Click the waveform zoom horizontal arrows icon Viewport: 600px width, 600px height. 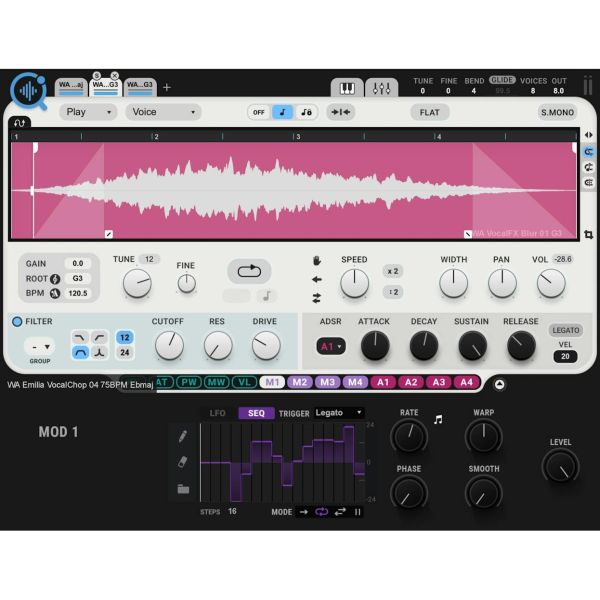coord(589,135)
